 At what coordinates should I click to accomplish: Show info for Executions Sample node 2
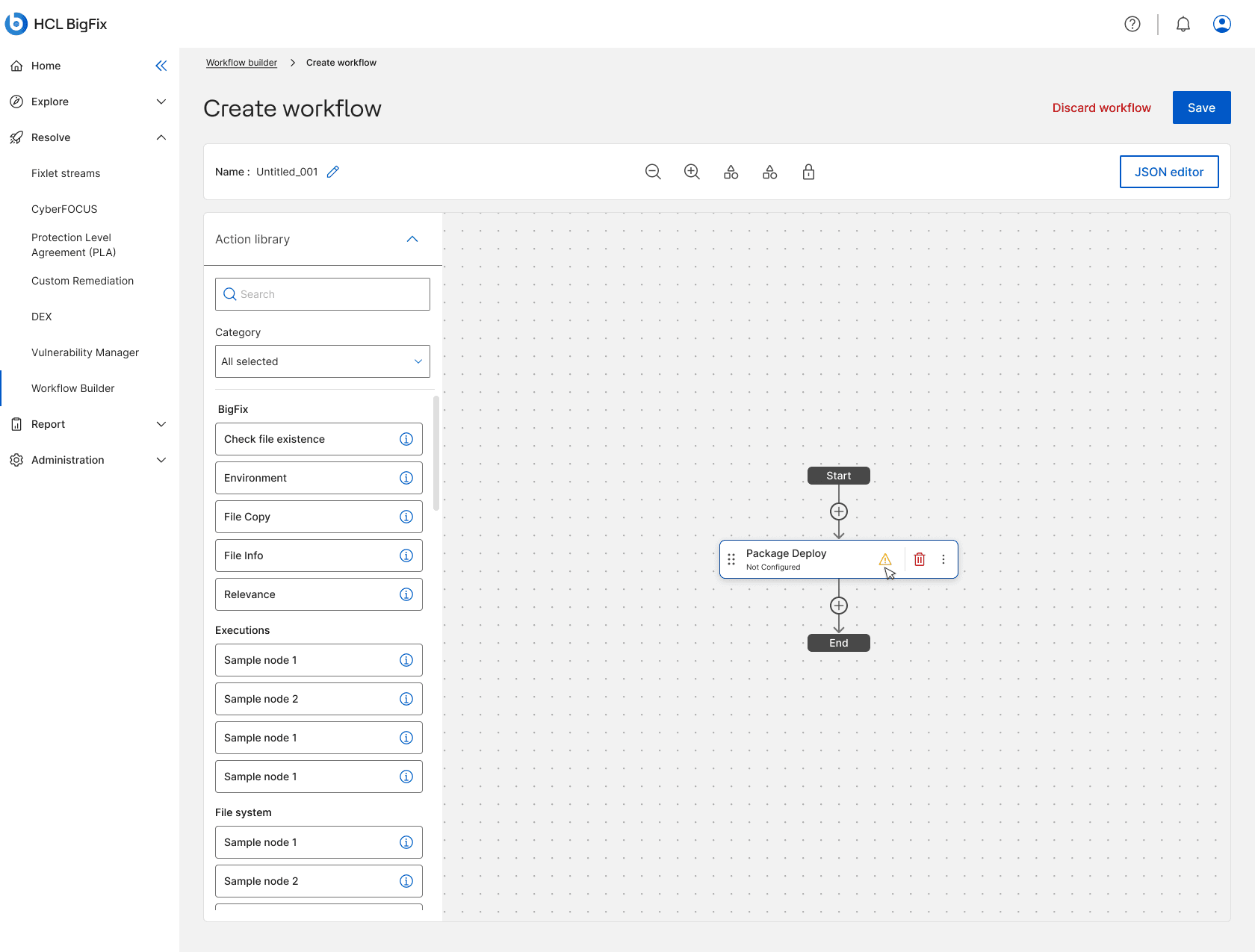coord(406,699)
